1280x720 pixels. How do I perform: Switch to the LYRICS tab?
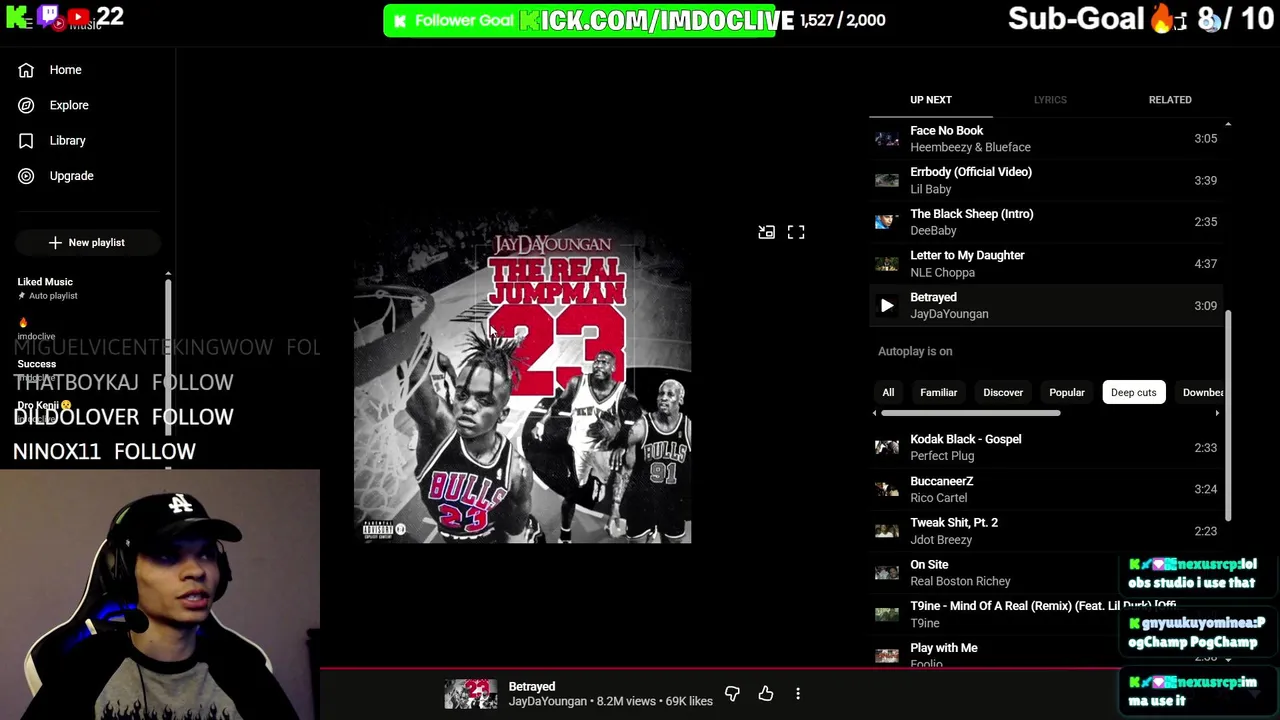tap(1050, 100)
